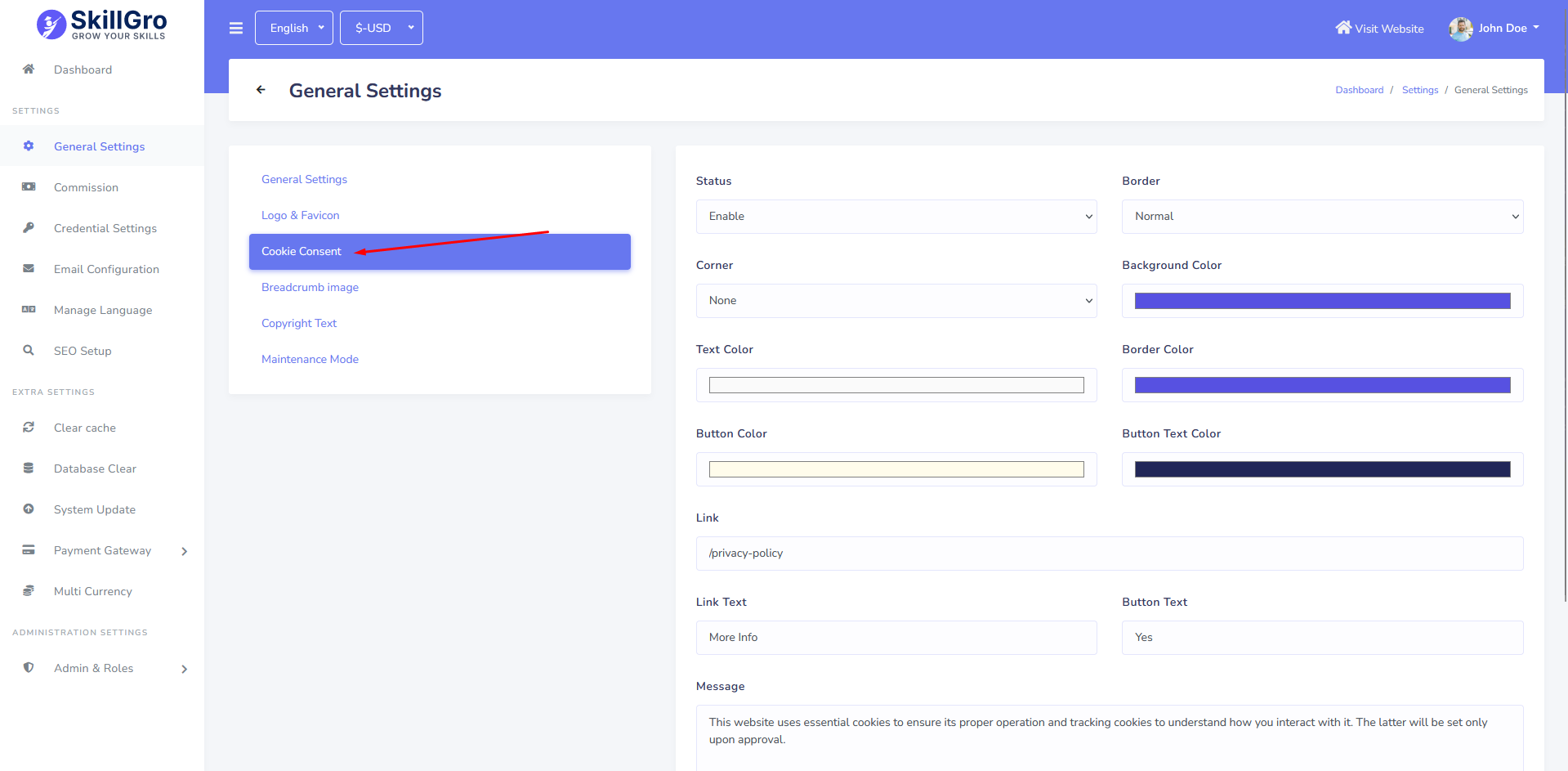The width and height of the screenshot is (1568, 771).
Task: Select the Cookie Consent tab
Action: tap(440, 252)
